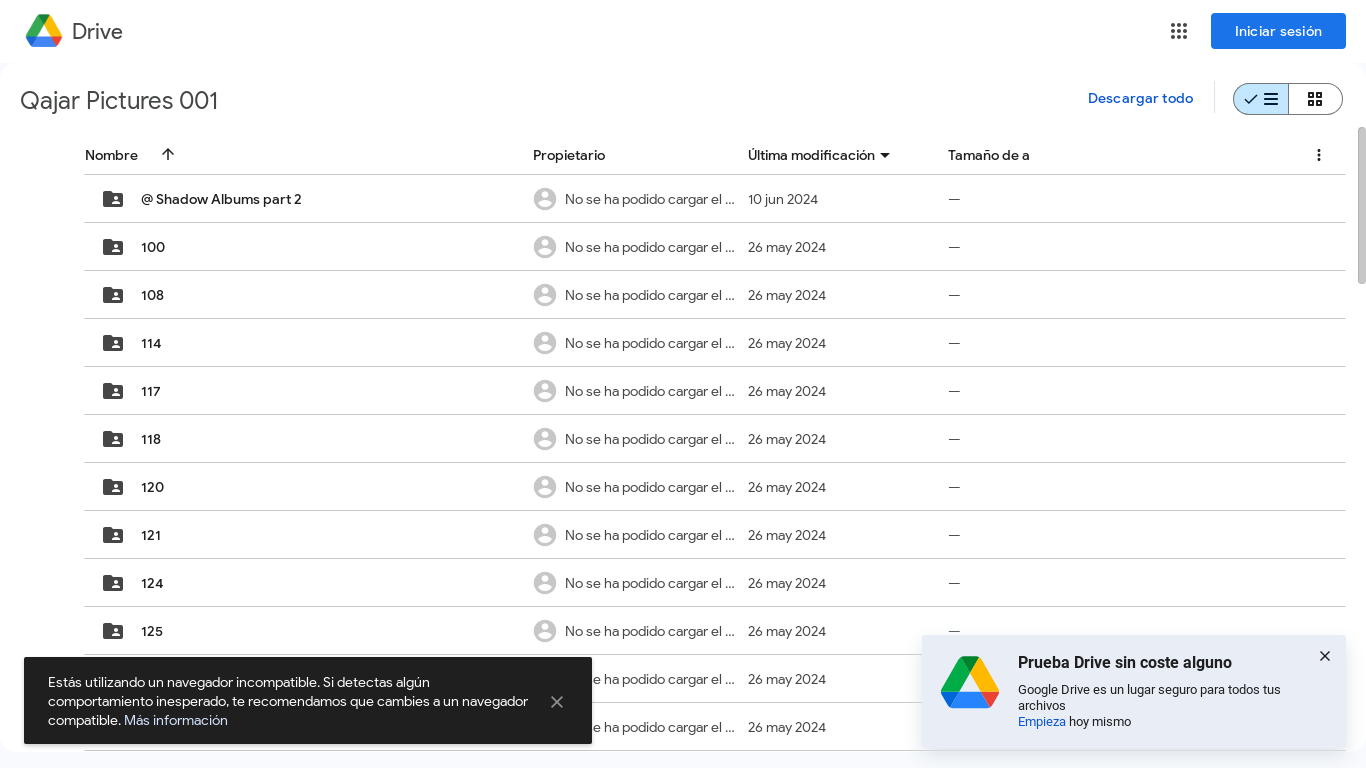Dismiss the incompatible browser notification

pos(557,702)
